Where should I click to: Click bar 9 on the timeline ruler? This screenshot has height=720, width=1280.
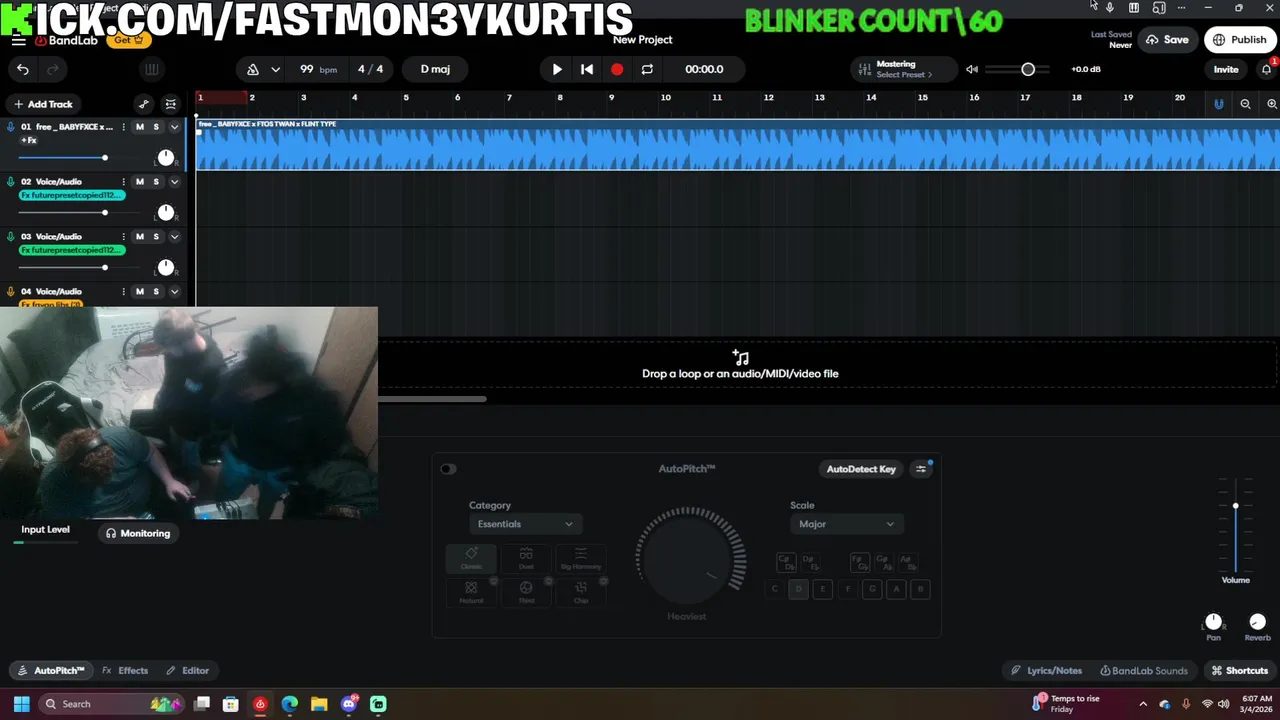tap(611, 98)
